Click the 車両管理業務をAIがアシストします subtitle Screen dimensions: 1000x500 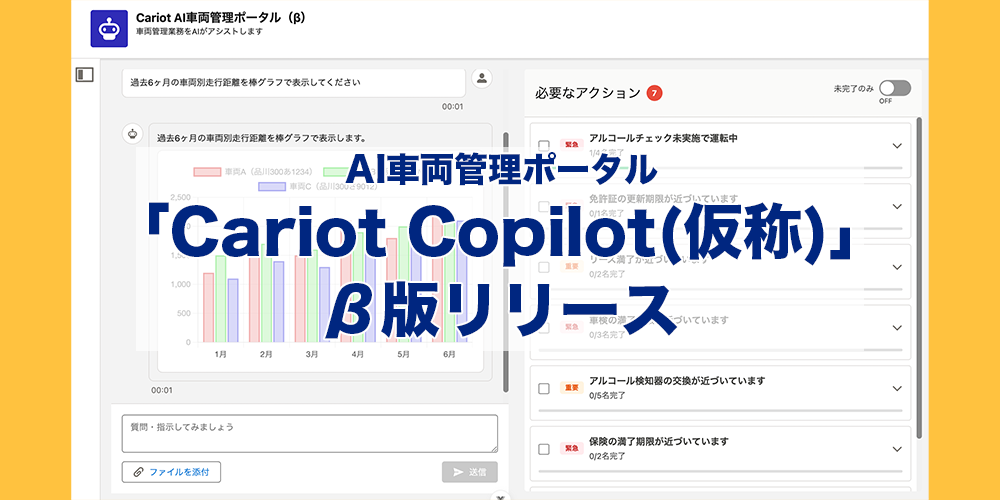tap(199, 31)
